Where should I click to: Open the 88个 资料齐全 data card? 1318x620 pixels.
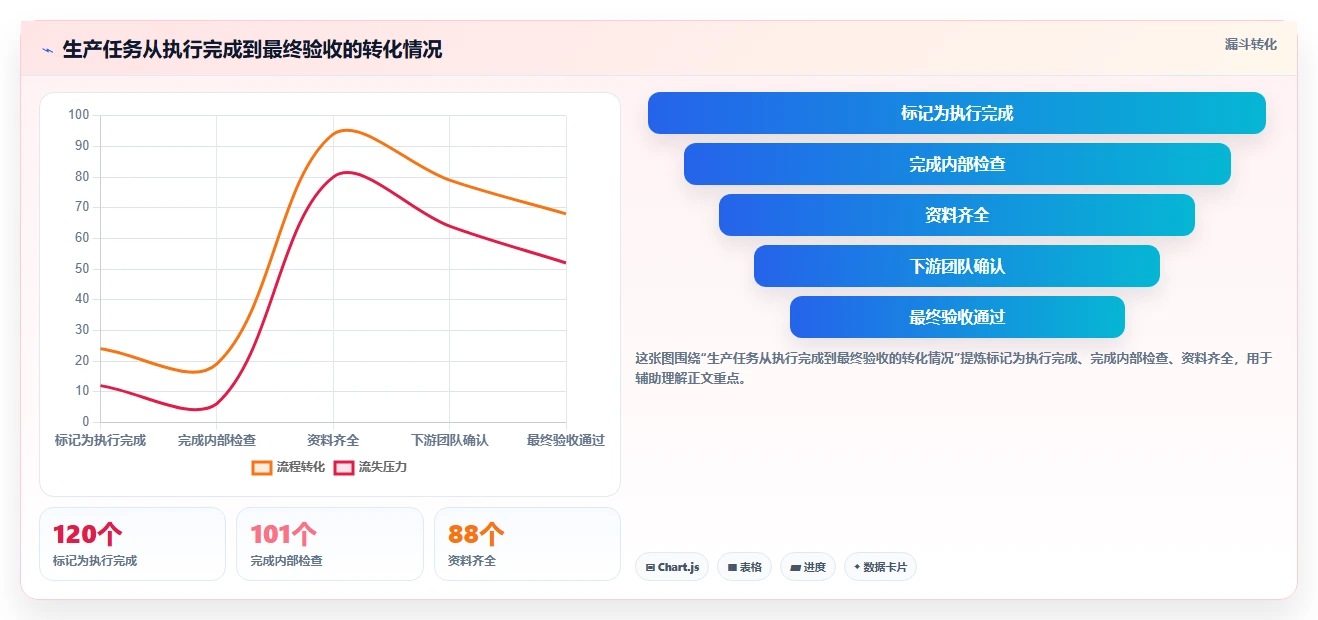click(527, 544)
